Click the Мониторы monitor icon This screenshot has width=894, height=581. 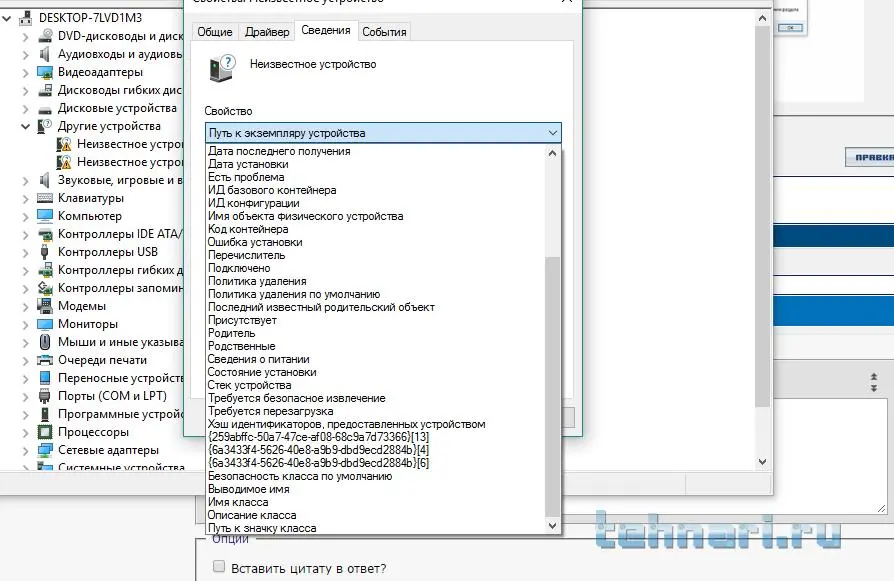pos(45,324)
